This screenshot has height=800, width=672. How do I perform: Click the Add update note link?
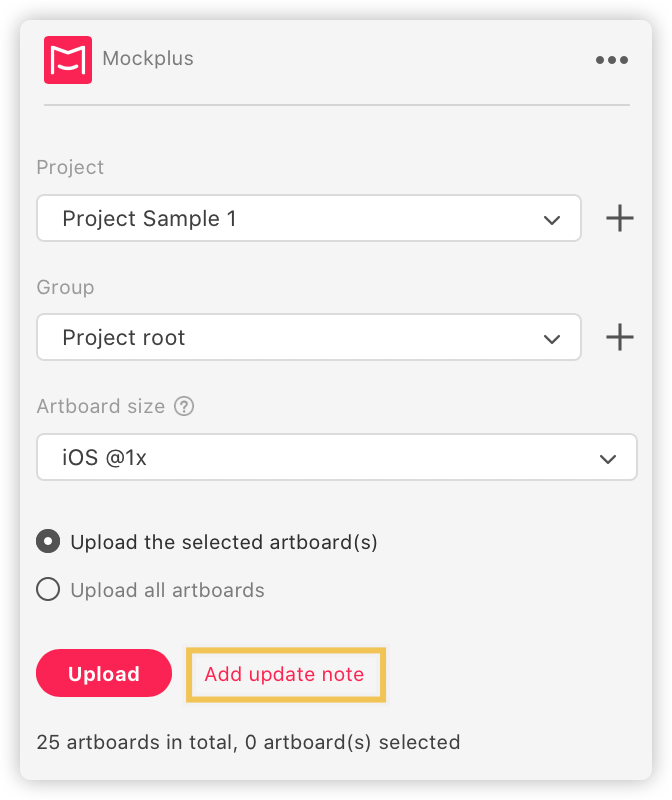click(x=285, y=674)
